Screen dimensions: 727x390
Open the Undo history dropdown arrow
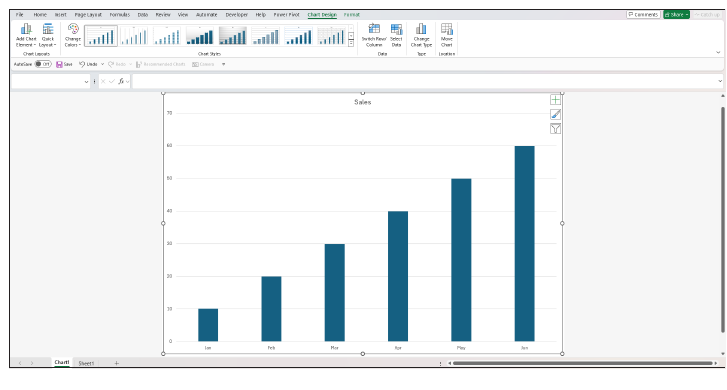tap(102, 64)
